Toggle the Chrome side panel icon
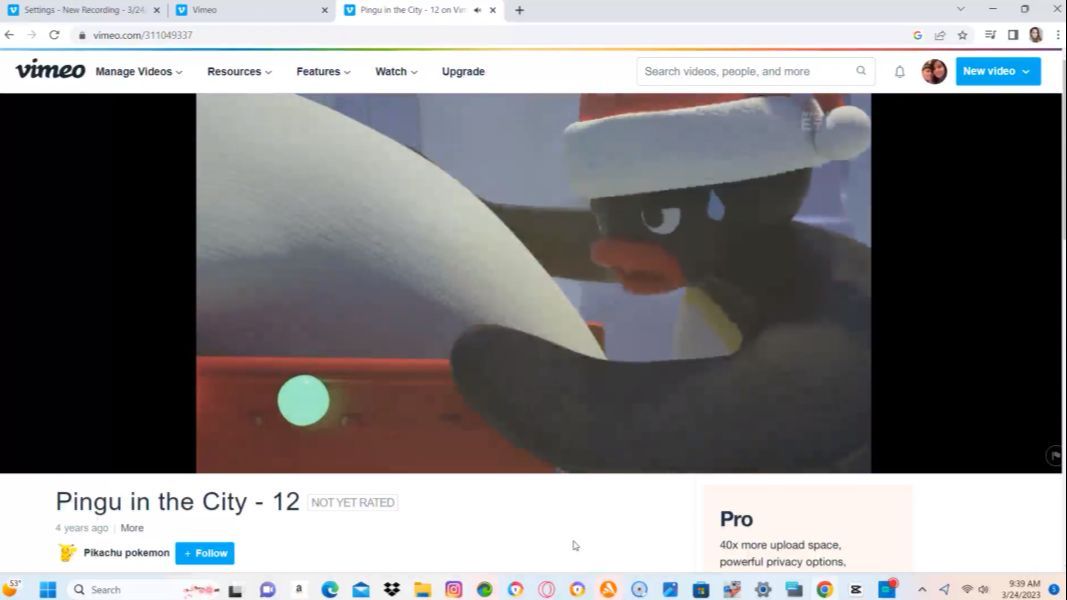 click(x=1013, y=35)
